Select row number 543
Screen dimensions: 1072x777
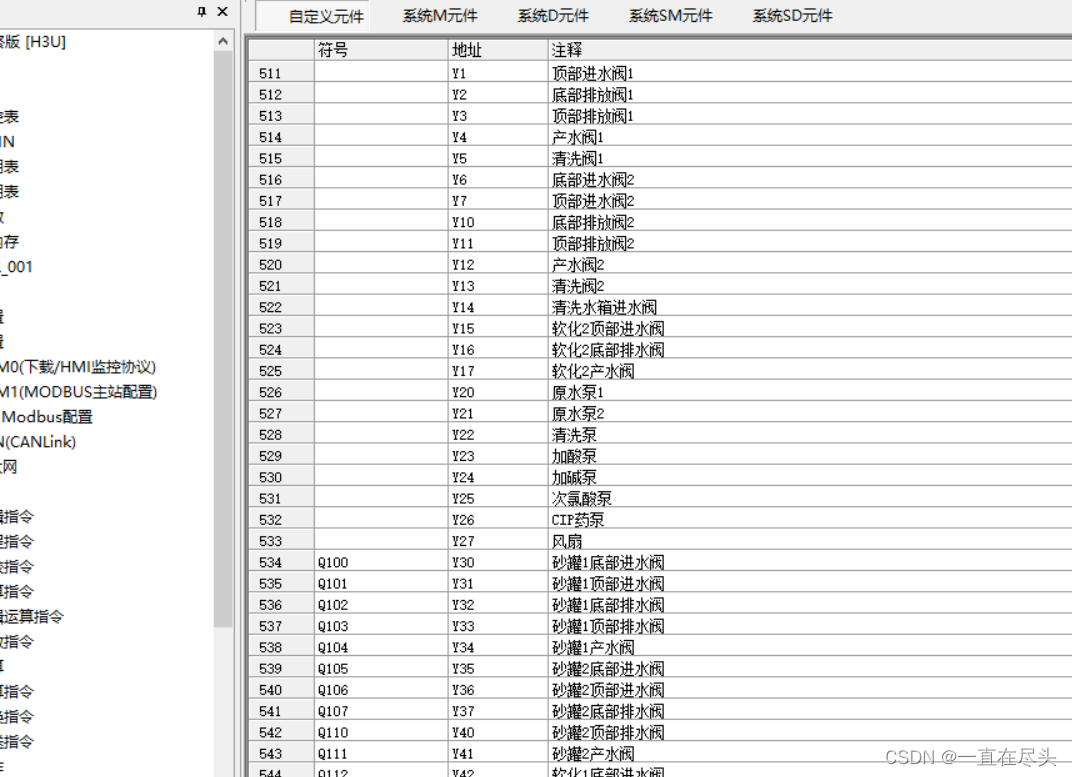click(280, 753)
